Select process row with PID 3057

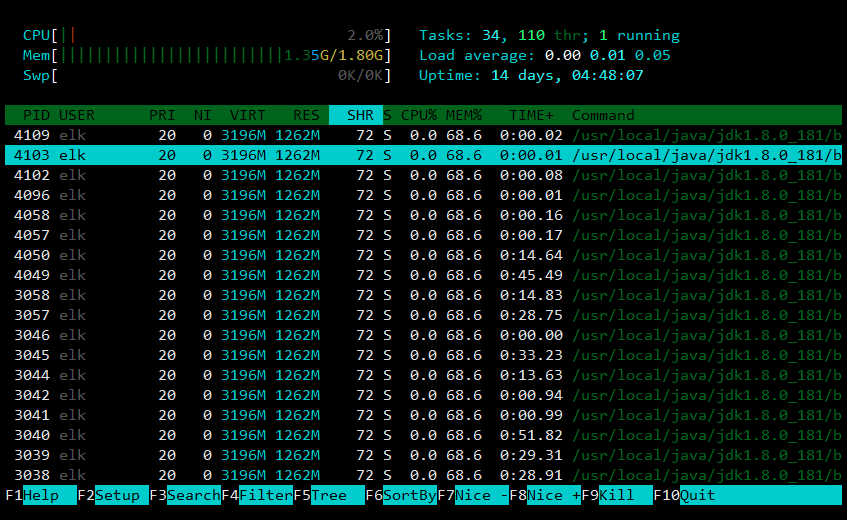(424, 315)
